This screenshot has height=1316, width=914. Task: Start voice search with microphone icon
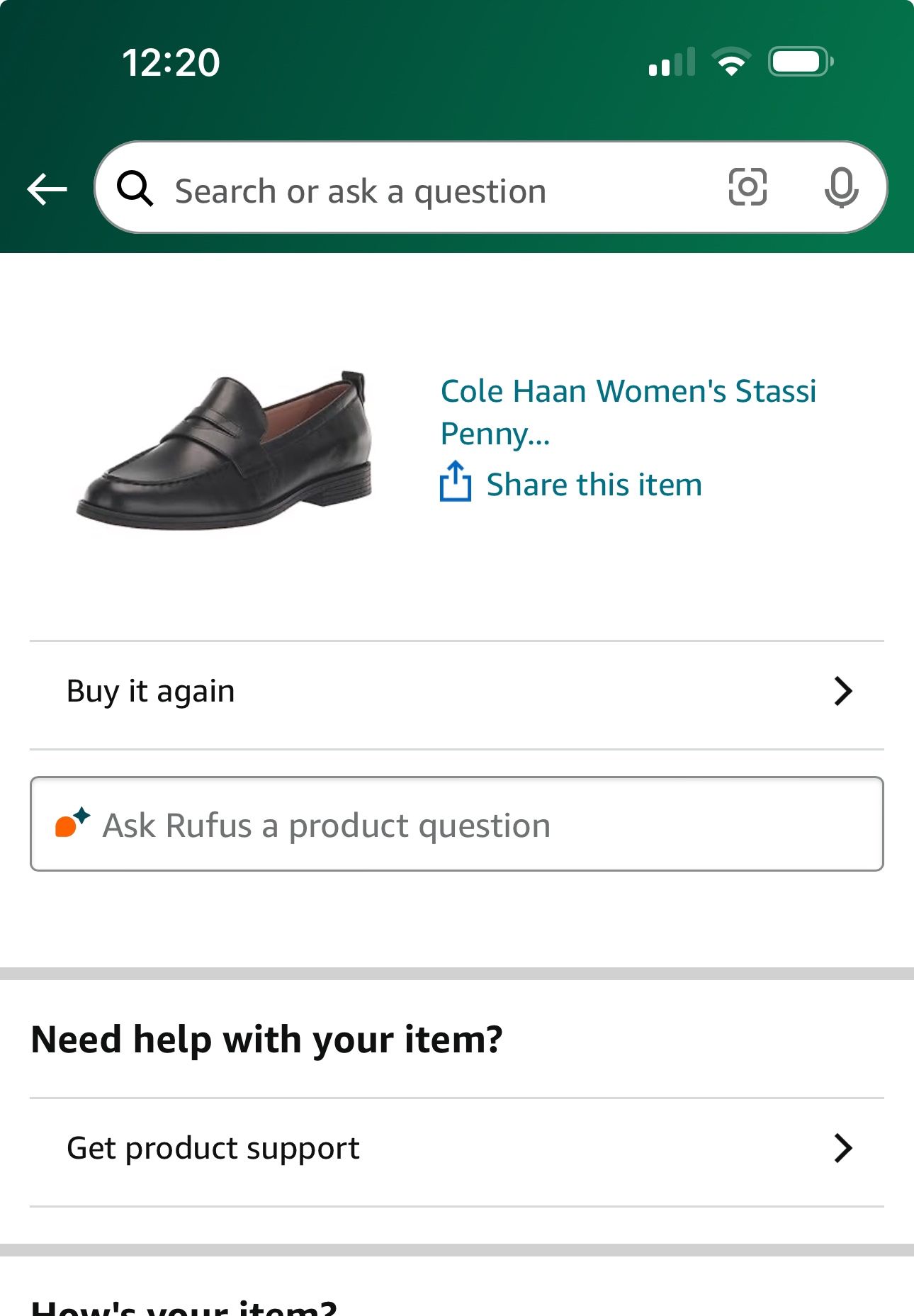(841, 189)
